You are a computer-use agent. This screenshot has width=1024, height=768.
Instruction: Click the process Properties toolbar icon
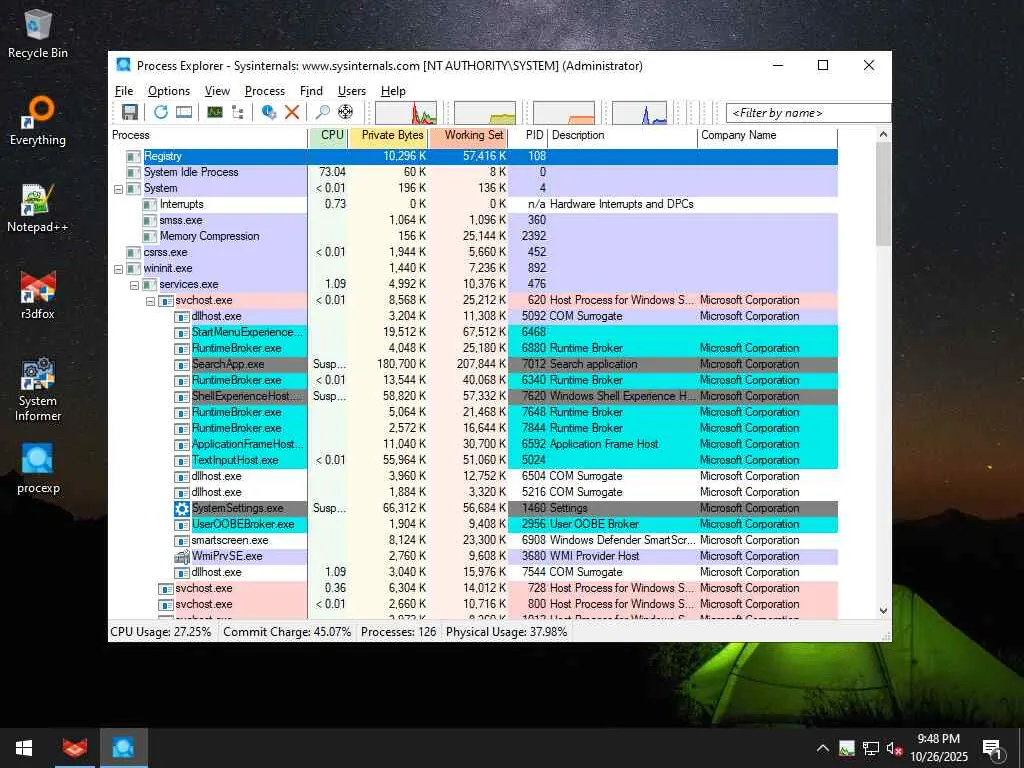point(268,112)
